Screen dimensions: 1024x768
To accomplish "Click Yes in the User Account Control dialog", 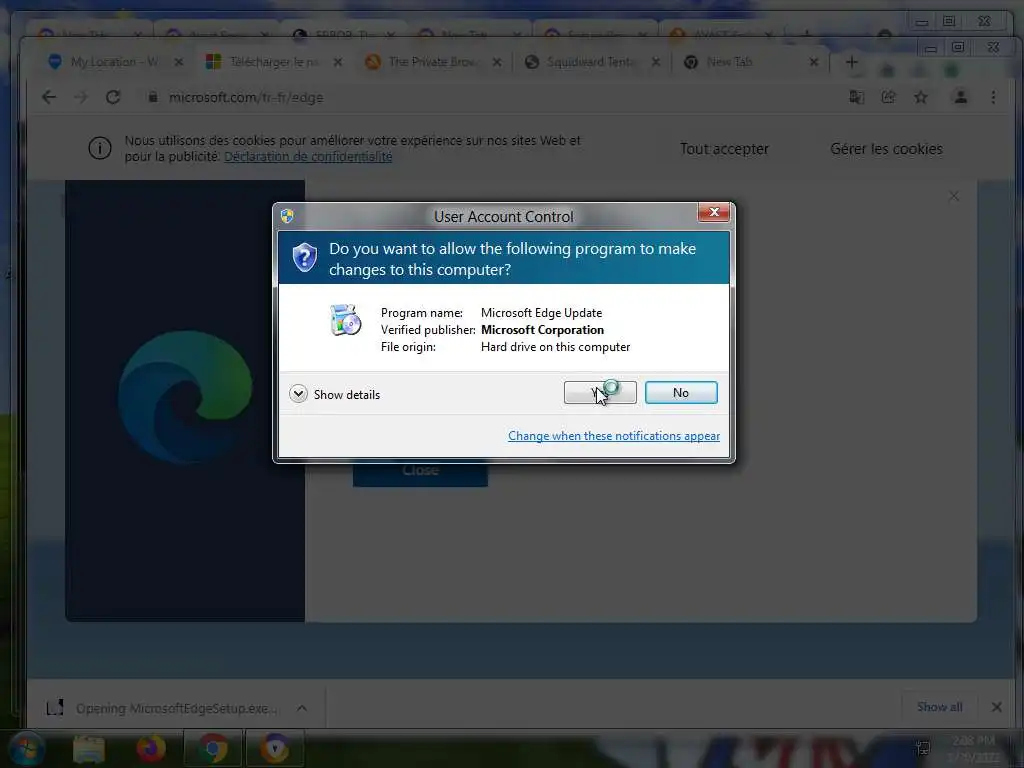I will (x=600, y=392).
